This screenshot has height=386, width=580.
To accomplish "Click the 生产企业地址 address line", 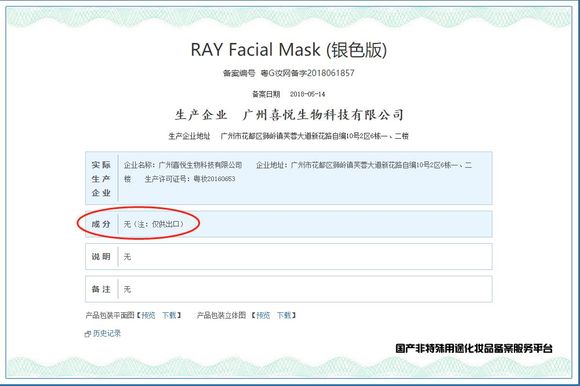I will (314, 136).
